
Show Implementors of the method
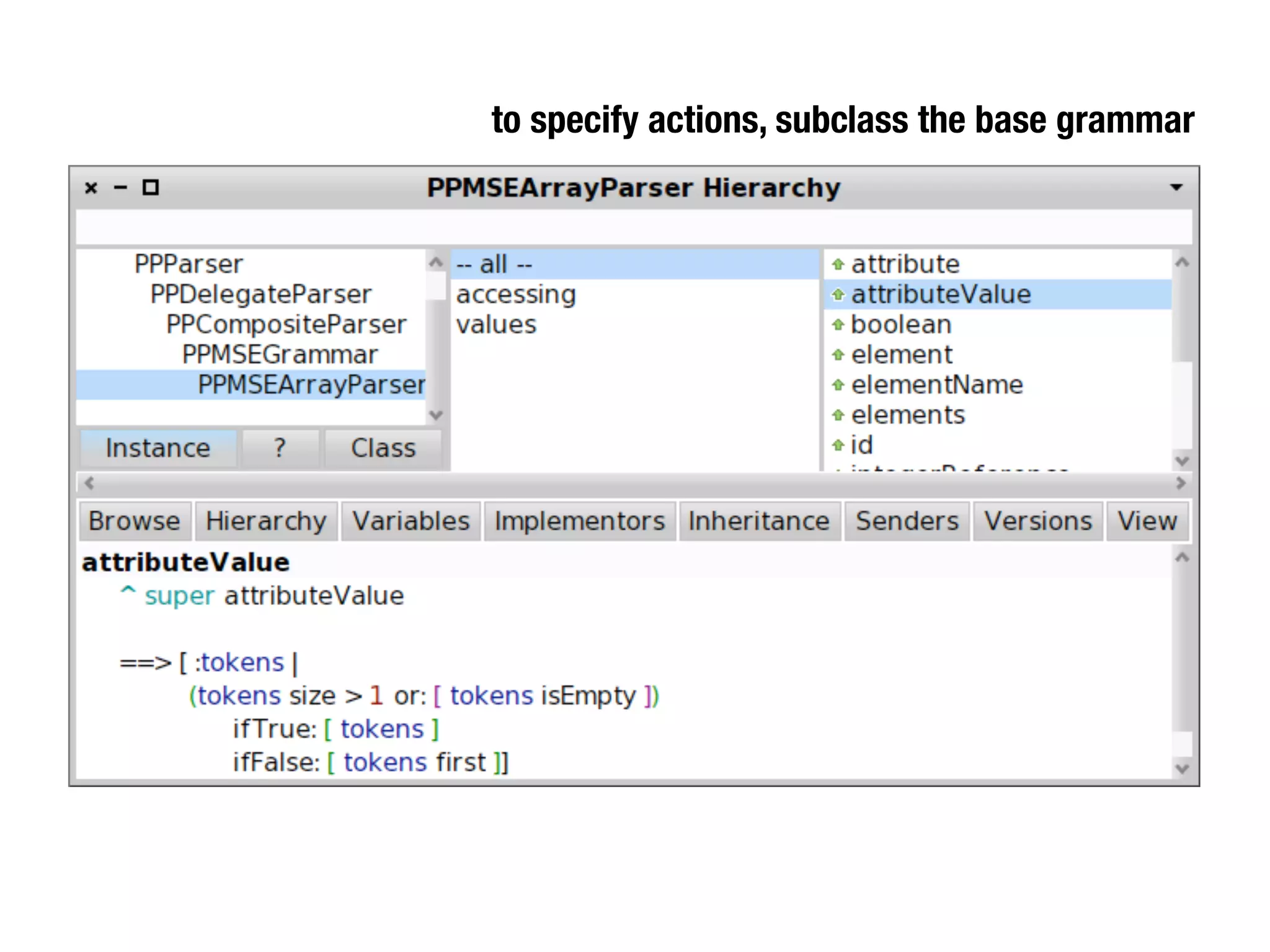click(580, 521)
